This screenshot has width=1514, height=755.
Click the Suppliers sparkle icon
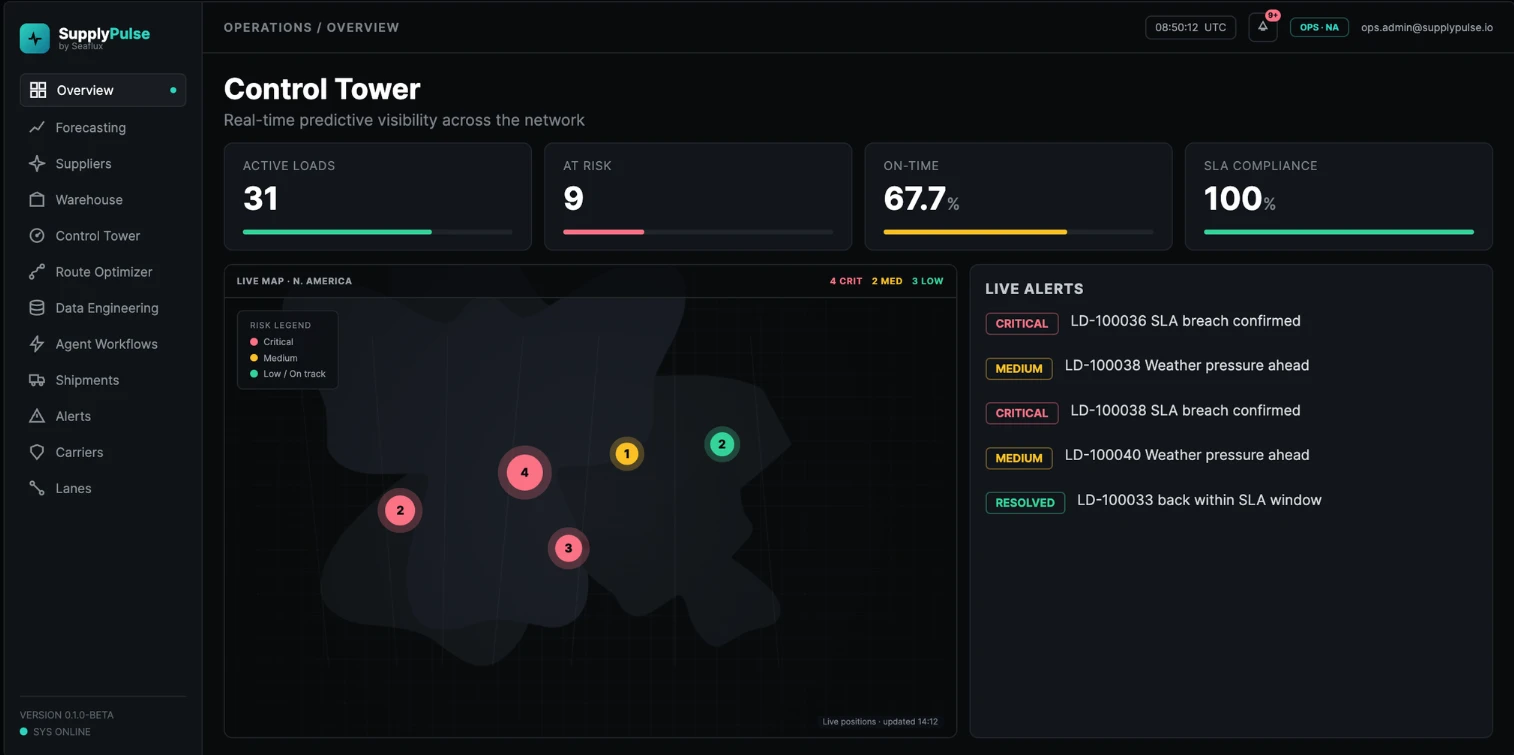(37, 164)
